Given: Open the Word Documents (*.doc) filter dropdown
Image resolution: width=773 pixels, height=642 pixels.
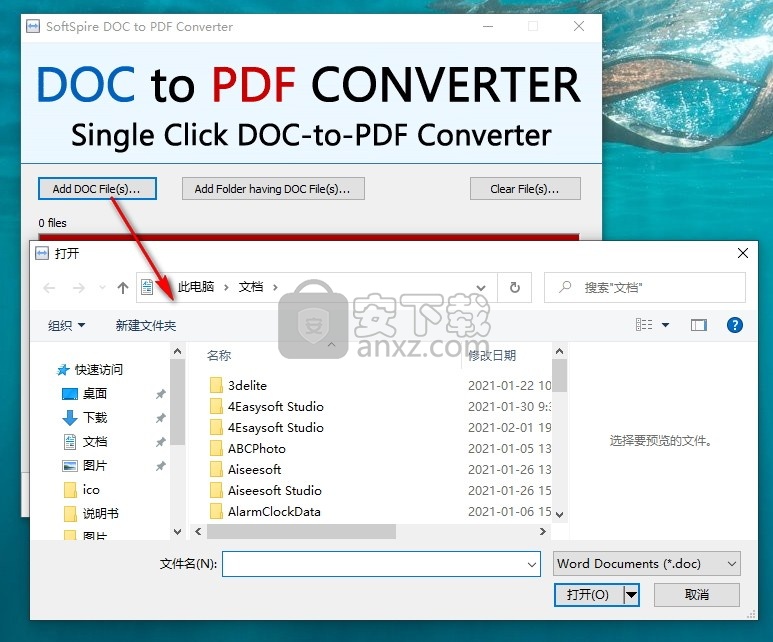Looking at the screenshot, I should pos(646,564).
